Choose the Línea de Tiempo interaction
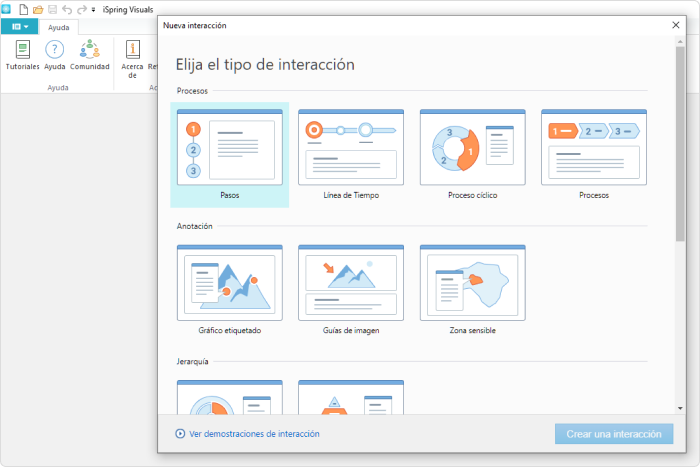This screenshot has width=700, height=467. pos(351,154)
